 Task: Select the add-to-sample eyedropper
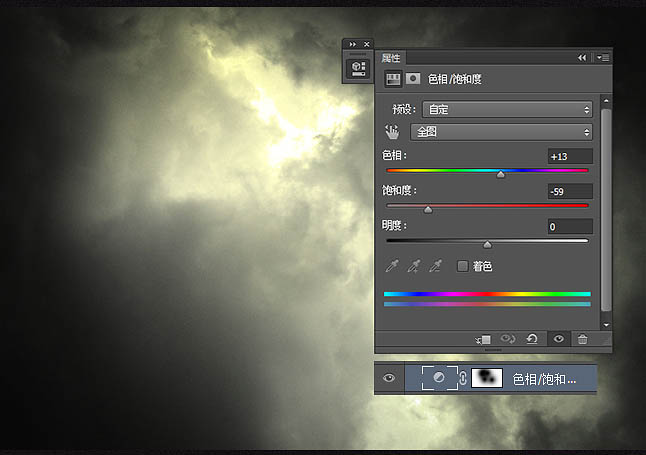pos(413,266)
